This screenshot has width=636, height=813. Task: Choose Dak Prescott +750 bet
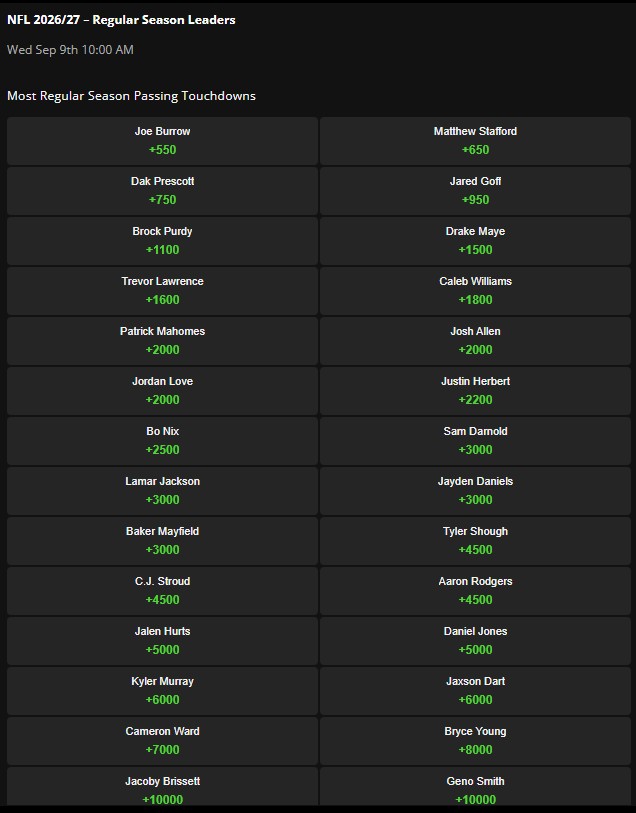coord(162,191)
